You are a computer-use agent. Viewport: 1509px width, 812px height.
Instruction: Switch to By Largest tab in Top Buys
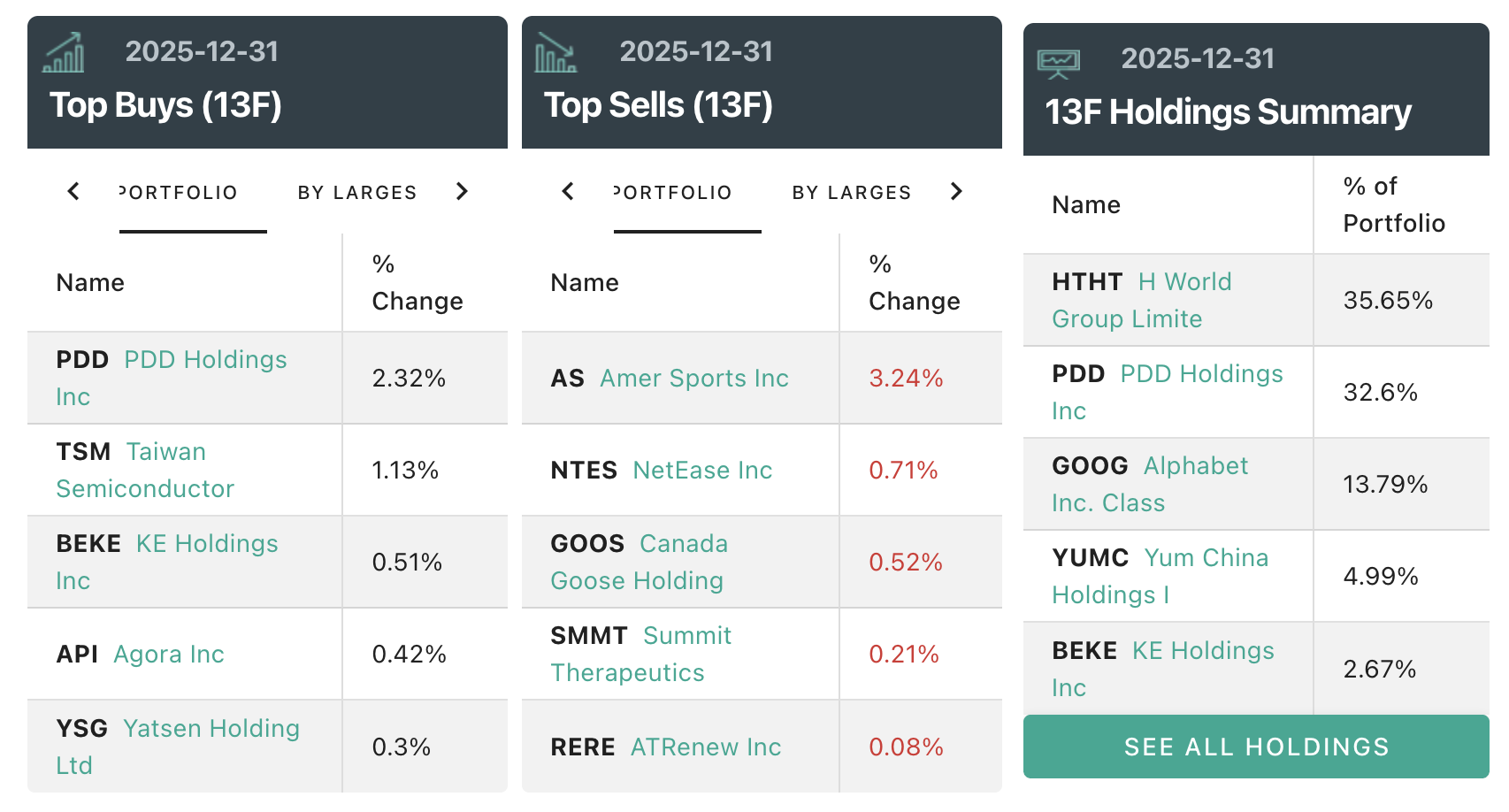tap(357, 193)
